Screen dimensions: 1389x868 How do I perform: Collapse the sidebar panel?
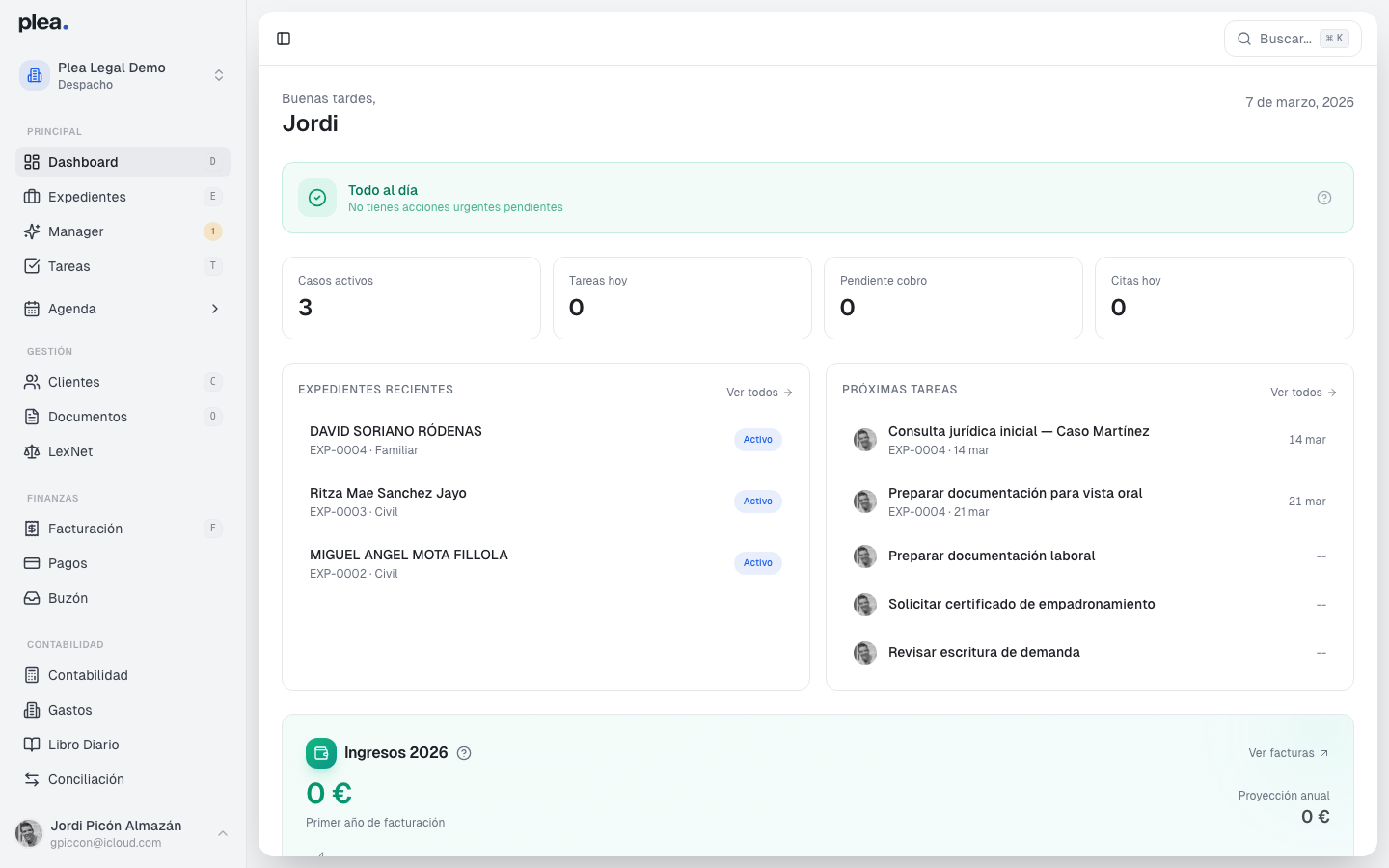(283, 39)
